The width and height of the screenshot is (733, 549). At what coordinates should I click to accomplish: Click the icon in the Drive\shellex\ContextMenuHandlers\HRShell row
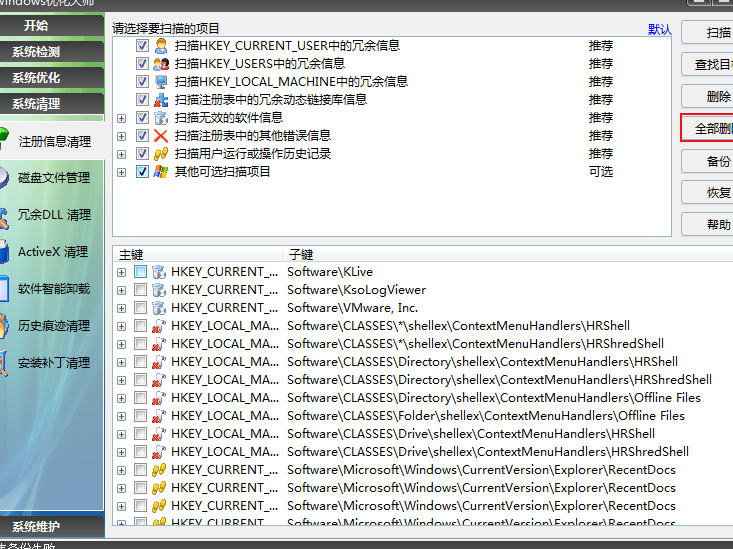pos(159,434)
